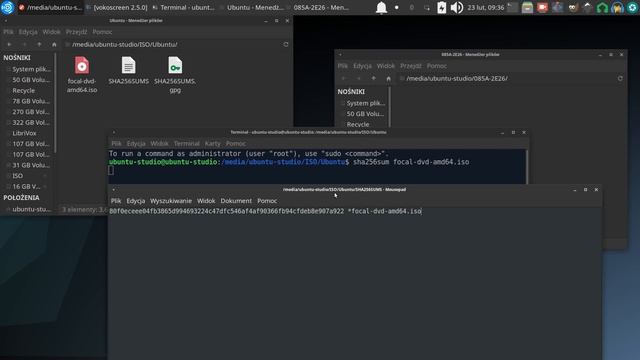This screenshot has width=640, height=360.
Task: Go home in the 085A-2E26 window
Action: (x=388, y=78)
